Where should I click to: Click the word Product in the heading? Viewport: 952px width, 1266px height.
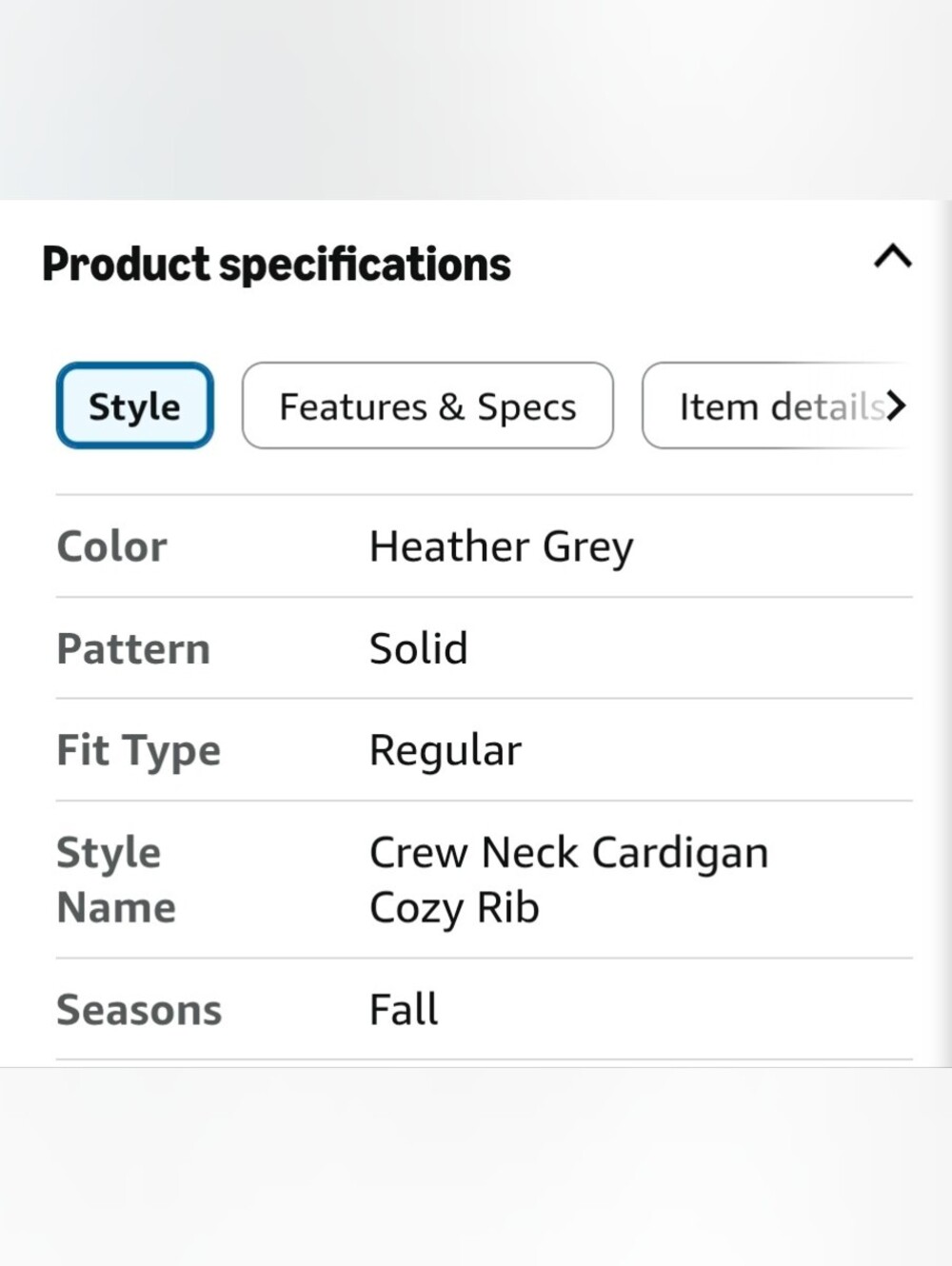(x=126, y=264)
